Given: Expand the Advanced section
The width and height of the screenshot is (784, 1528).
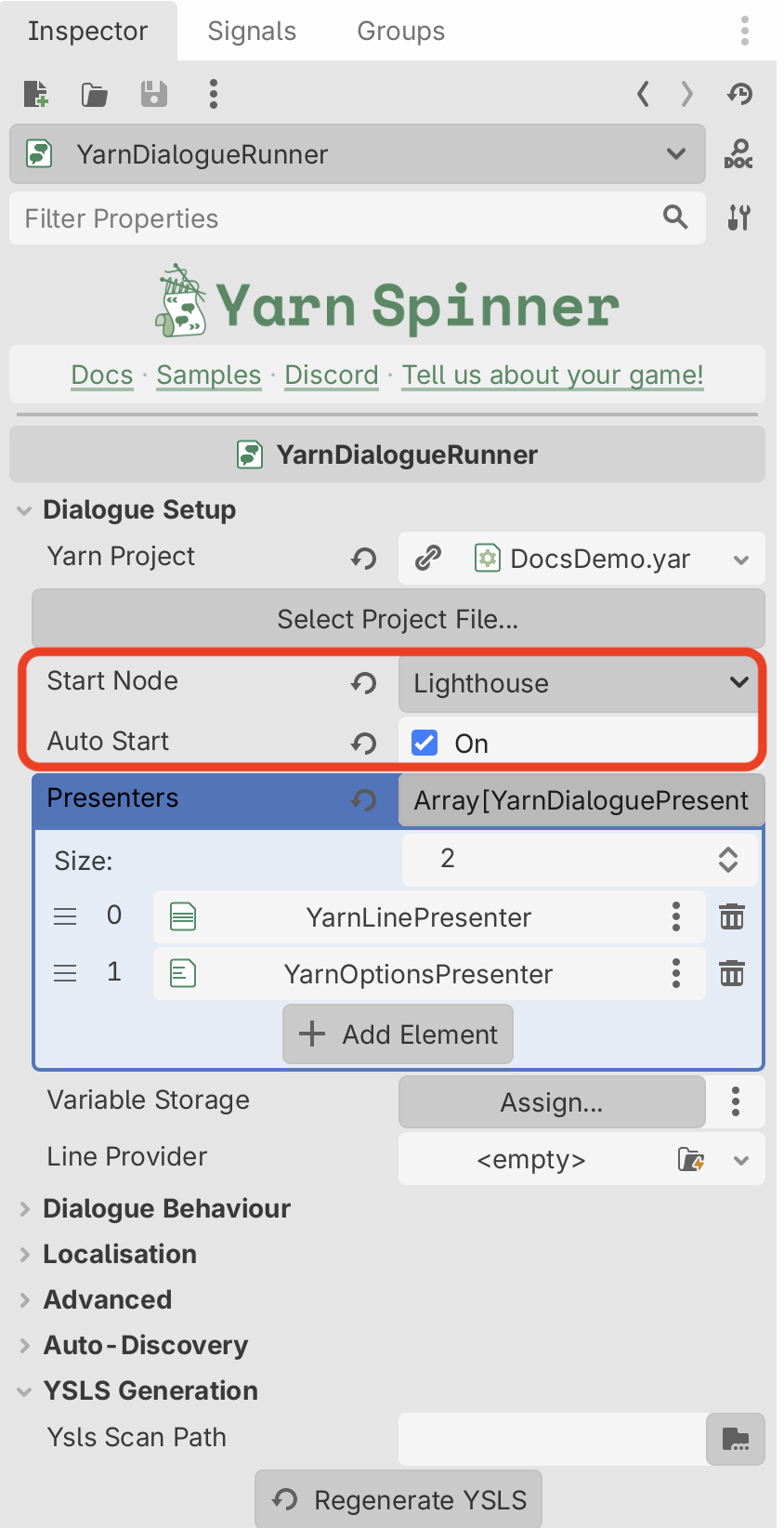Looking at the screenshot, I should (x=25, y=1299).
